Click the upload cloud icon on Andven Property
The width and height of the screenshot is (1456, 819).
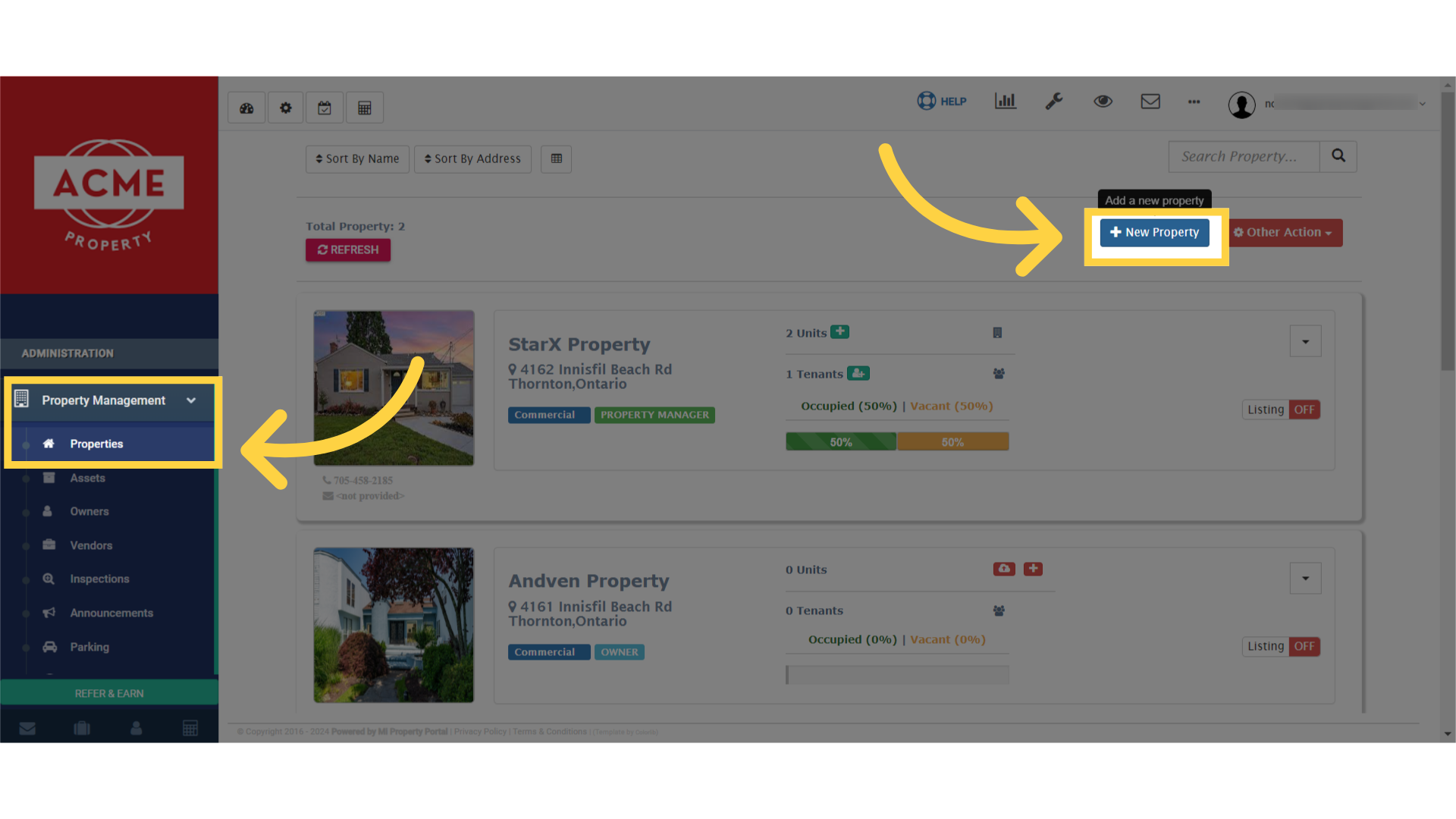click(1004, 568)
